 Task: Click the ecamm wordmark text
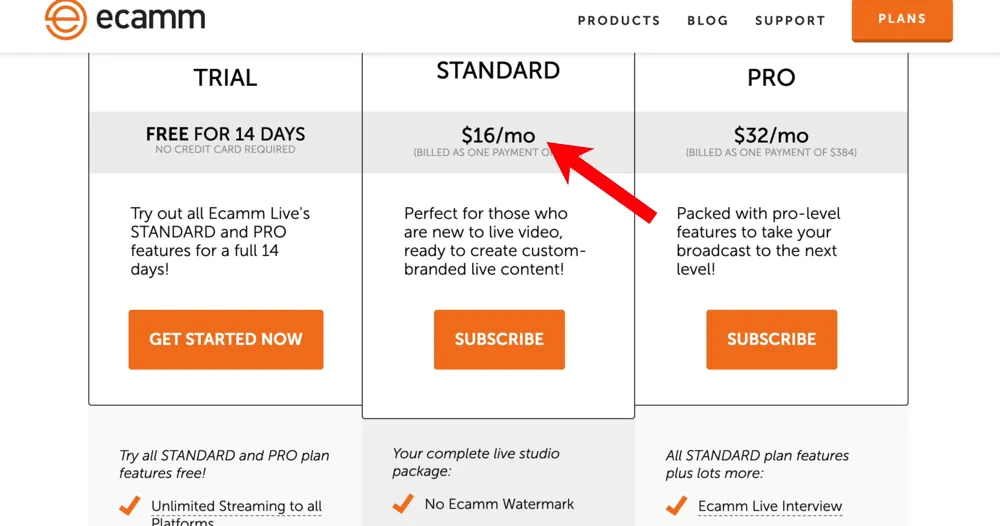pos(151,18)
